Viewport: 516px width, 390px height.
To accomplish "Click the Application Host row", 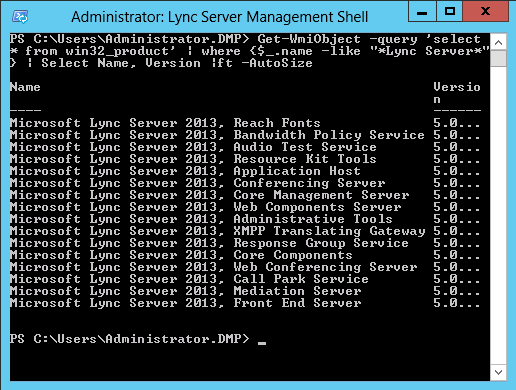I will tap(245, 171).
